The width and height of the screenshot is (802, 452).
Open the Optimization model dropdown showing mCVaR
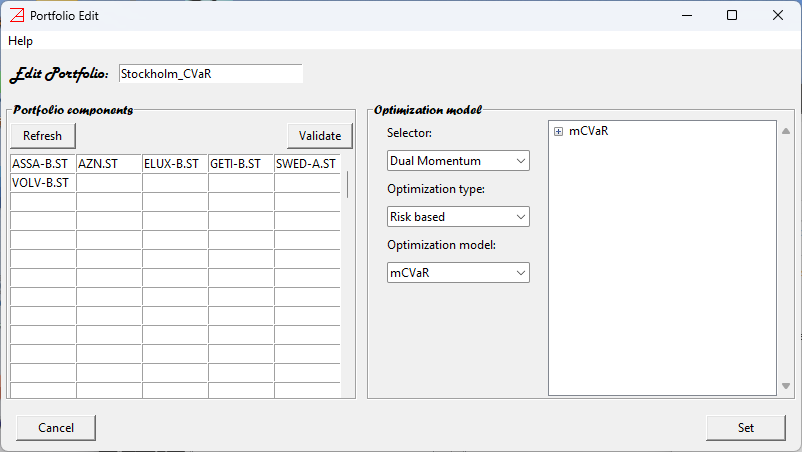[x=458, y=273]
